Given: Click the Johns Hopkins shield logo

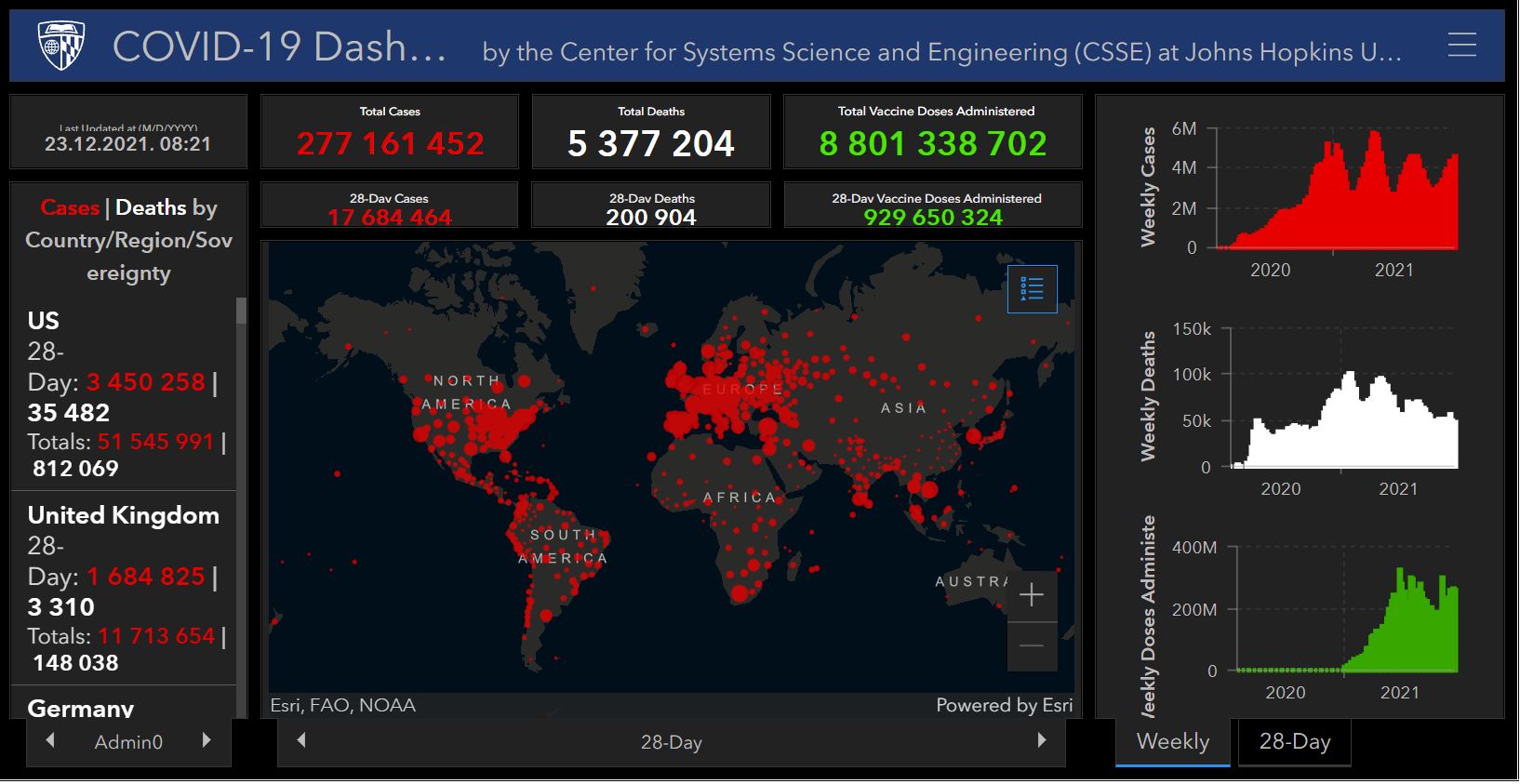Looking at the screenshot, I should [x=61, y=46].
